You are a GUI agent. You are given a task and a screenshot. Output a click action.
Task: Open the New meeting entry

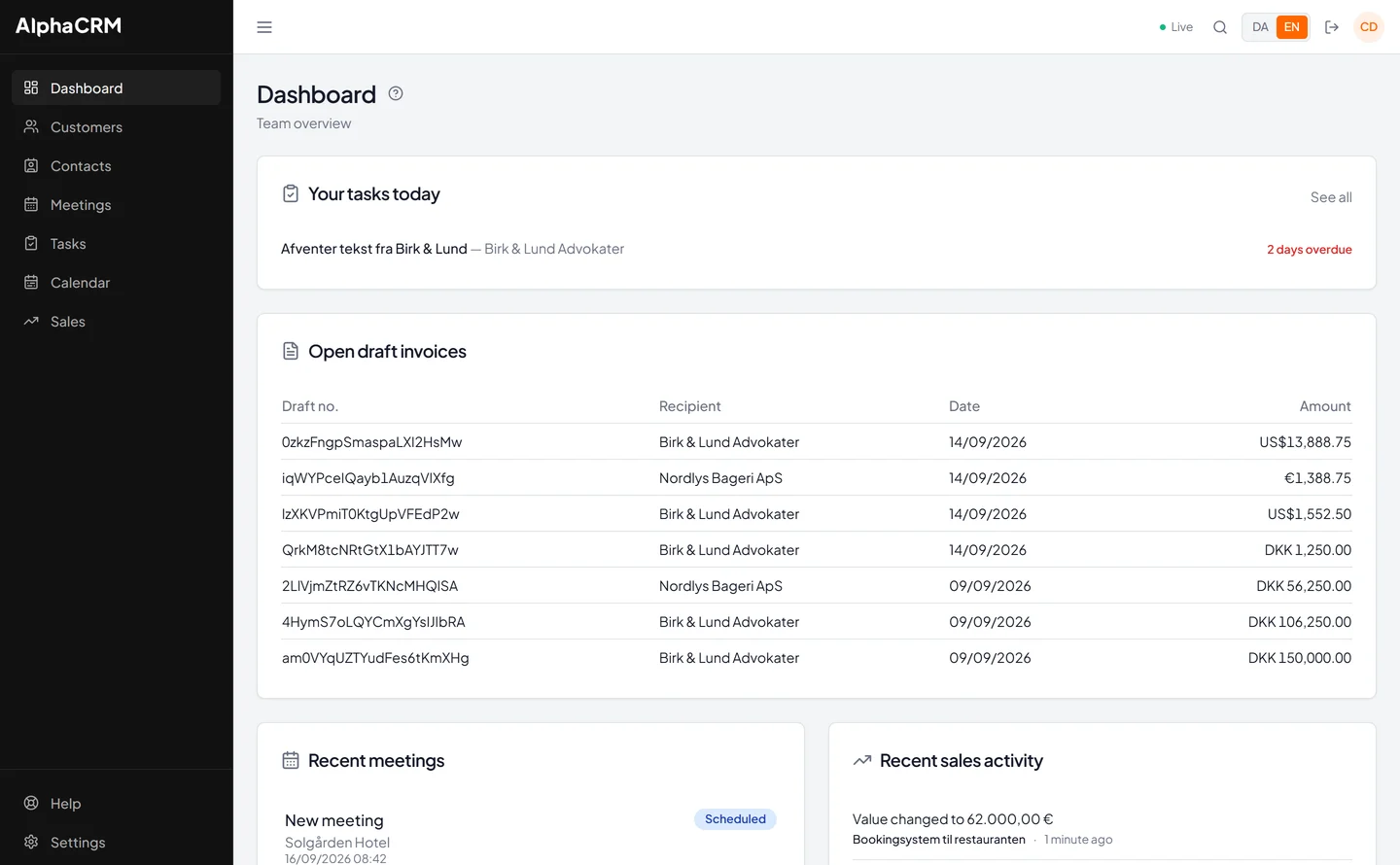click(334, 820)
